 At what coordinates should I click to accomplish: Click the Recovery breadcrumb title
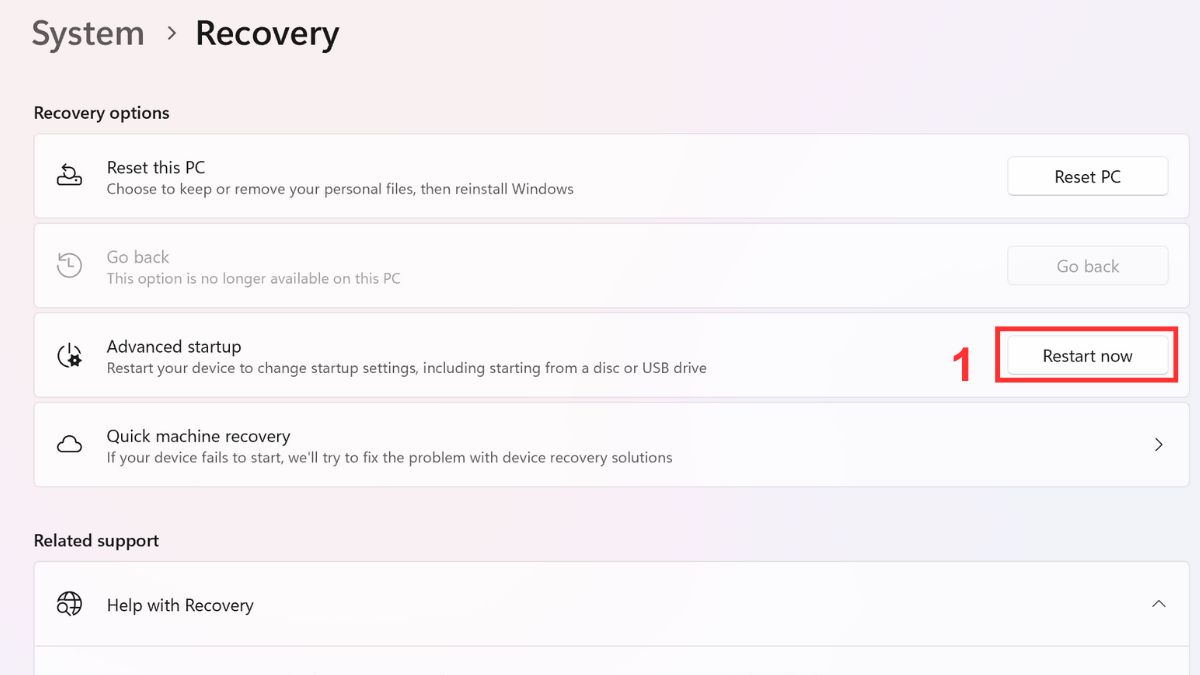tap(267, 33)
